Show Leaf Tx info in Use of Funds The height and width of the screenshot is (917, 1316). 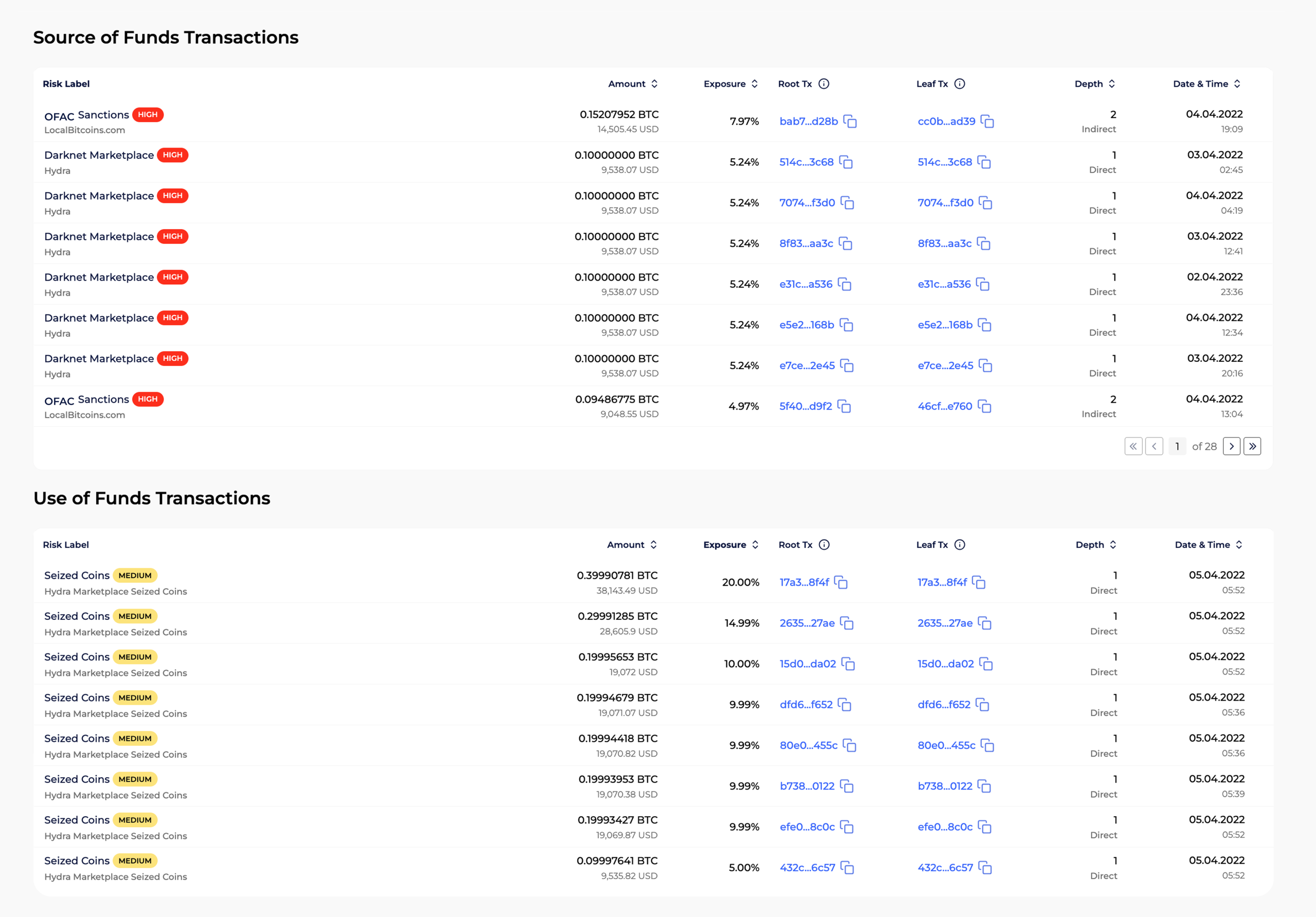pyautogui.click(x=959, y=544)
